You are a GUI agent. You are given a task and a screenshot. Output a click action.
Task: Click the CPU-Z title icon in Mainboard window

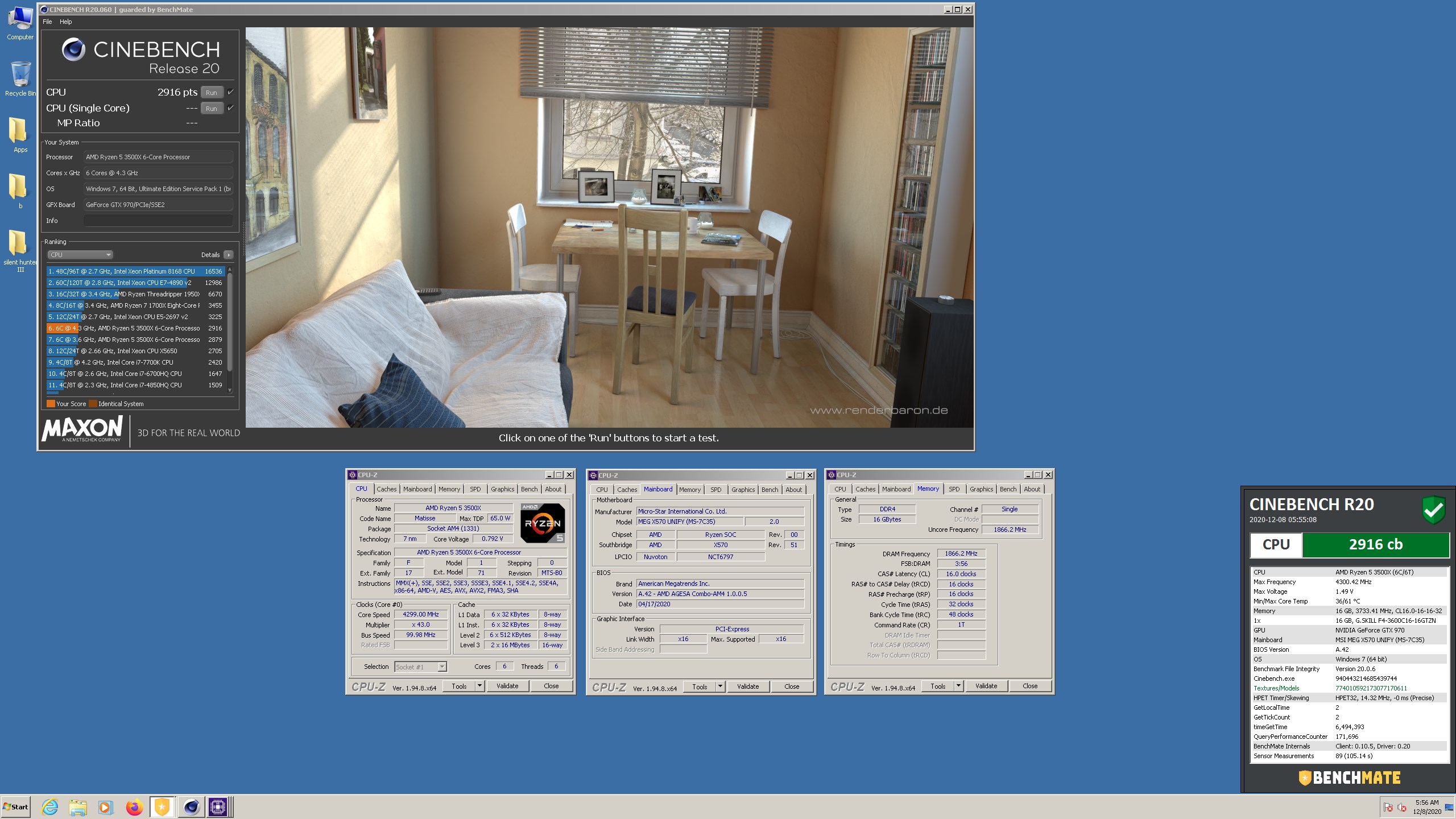[593, 475]
